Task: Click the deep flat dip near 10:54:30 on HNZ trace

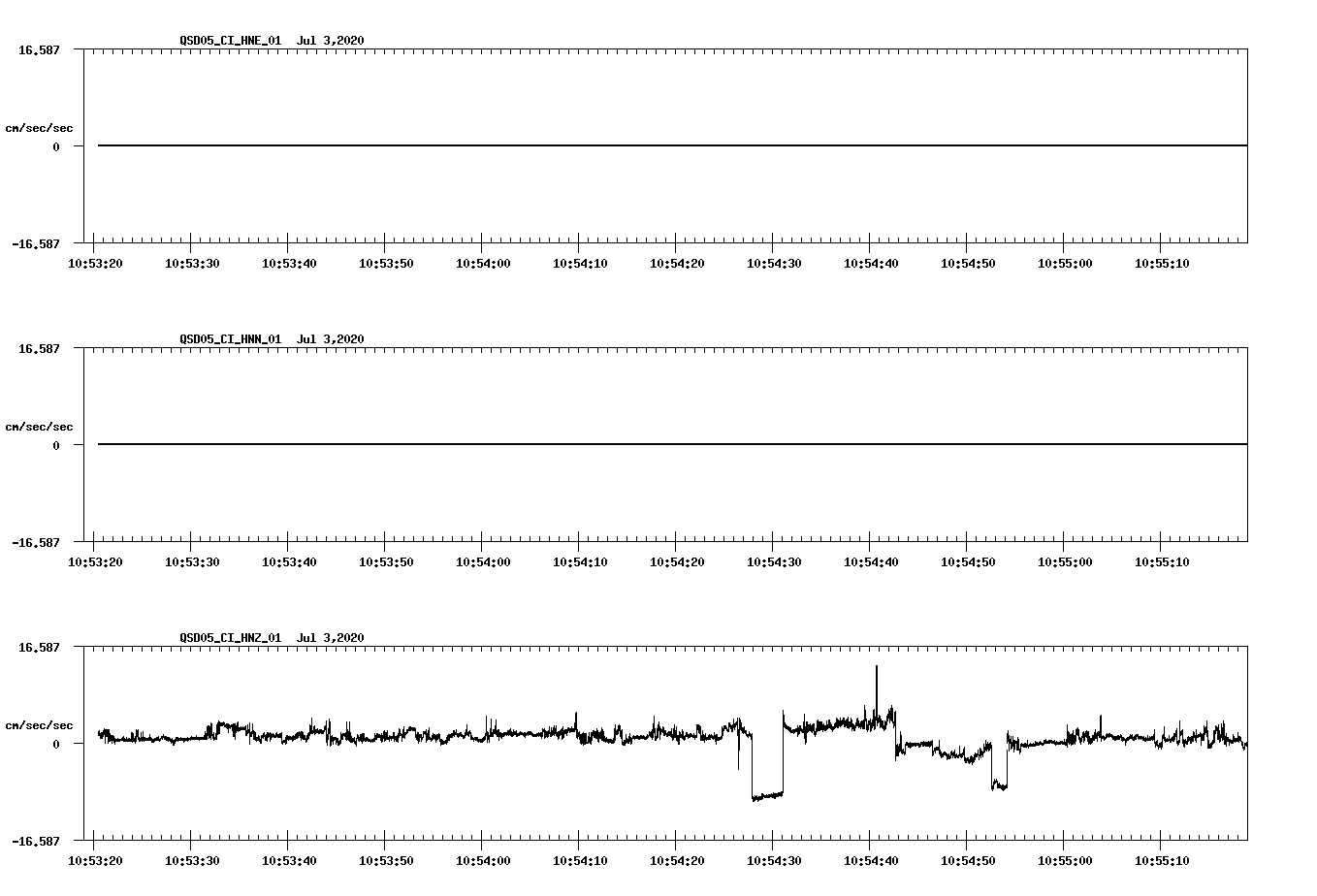Action: point(767,795)
